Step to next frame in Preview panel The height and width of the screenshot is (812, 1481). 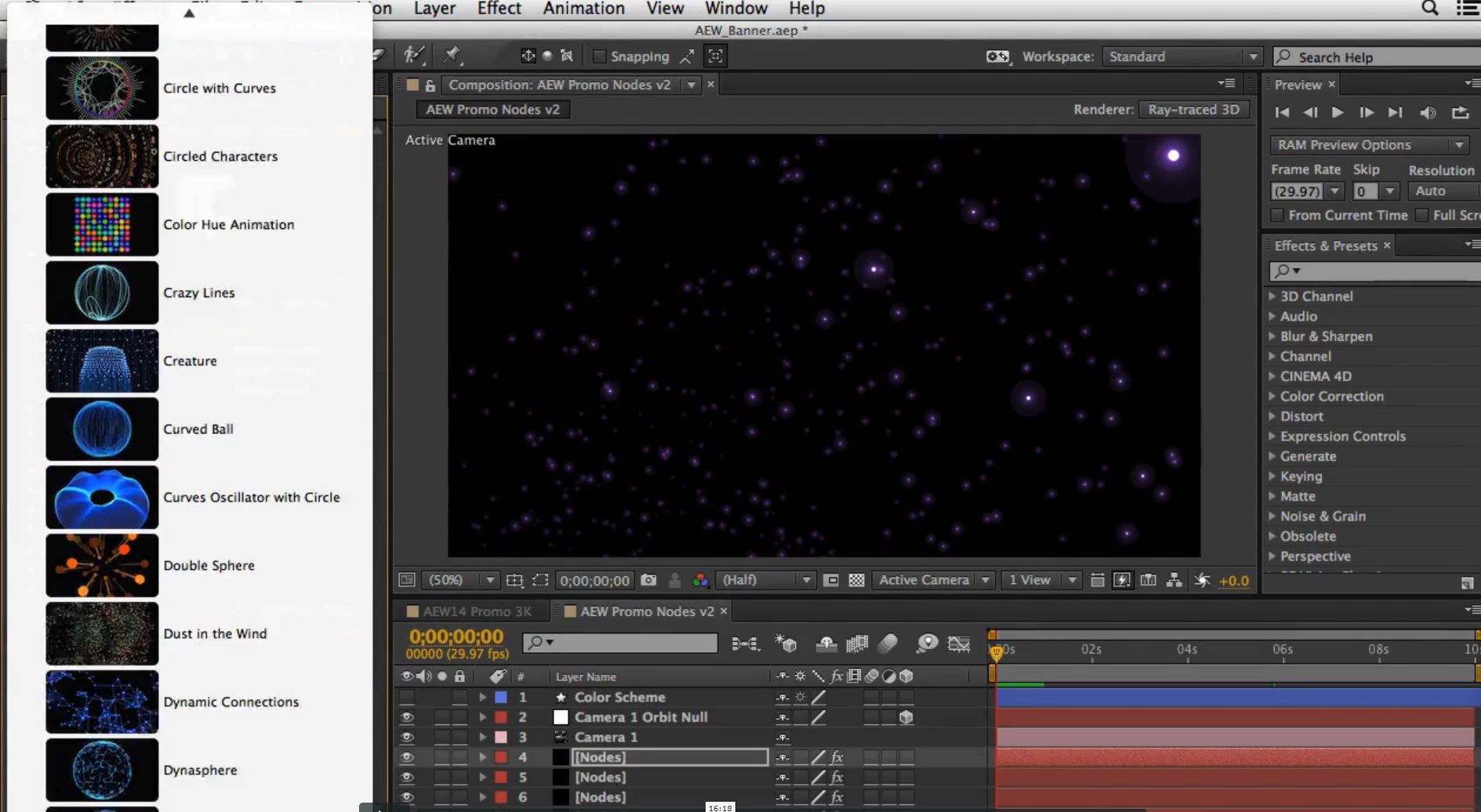pyautogui.click(x=1367, y=113)
